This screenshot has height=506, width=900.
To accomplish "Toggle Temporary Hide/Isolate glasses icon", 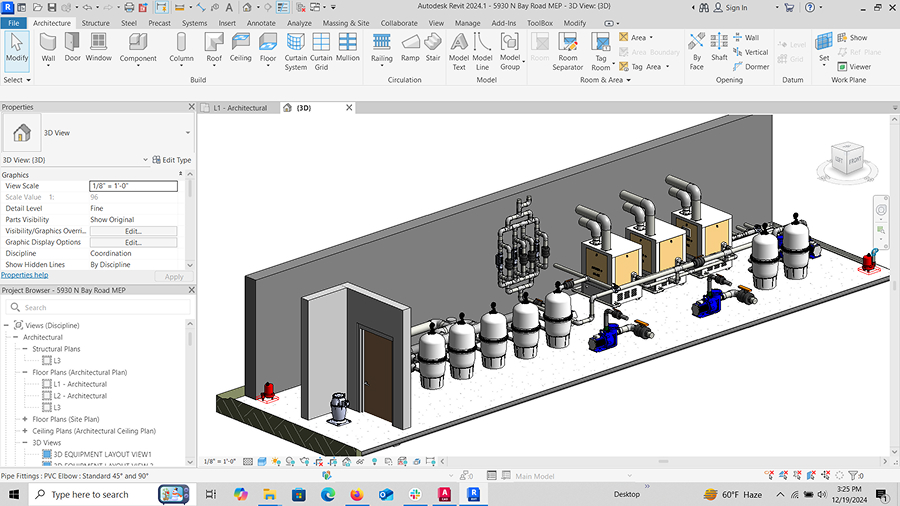I will [x=360, y=461].
